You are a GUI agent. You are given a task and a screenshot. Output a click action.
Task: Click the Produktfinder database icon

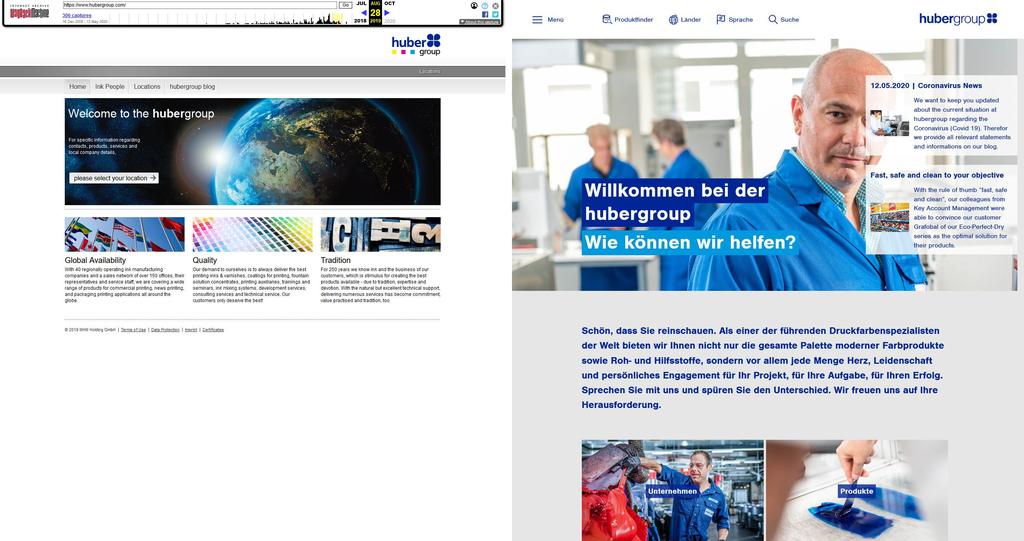coord(607,20)
